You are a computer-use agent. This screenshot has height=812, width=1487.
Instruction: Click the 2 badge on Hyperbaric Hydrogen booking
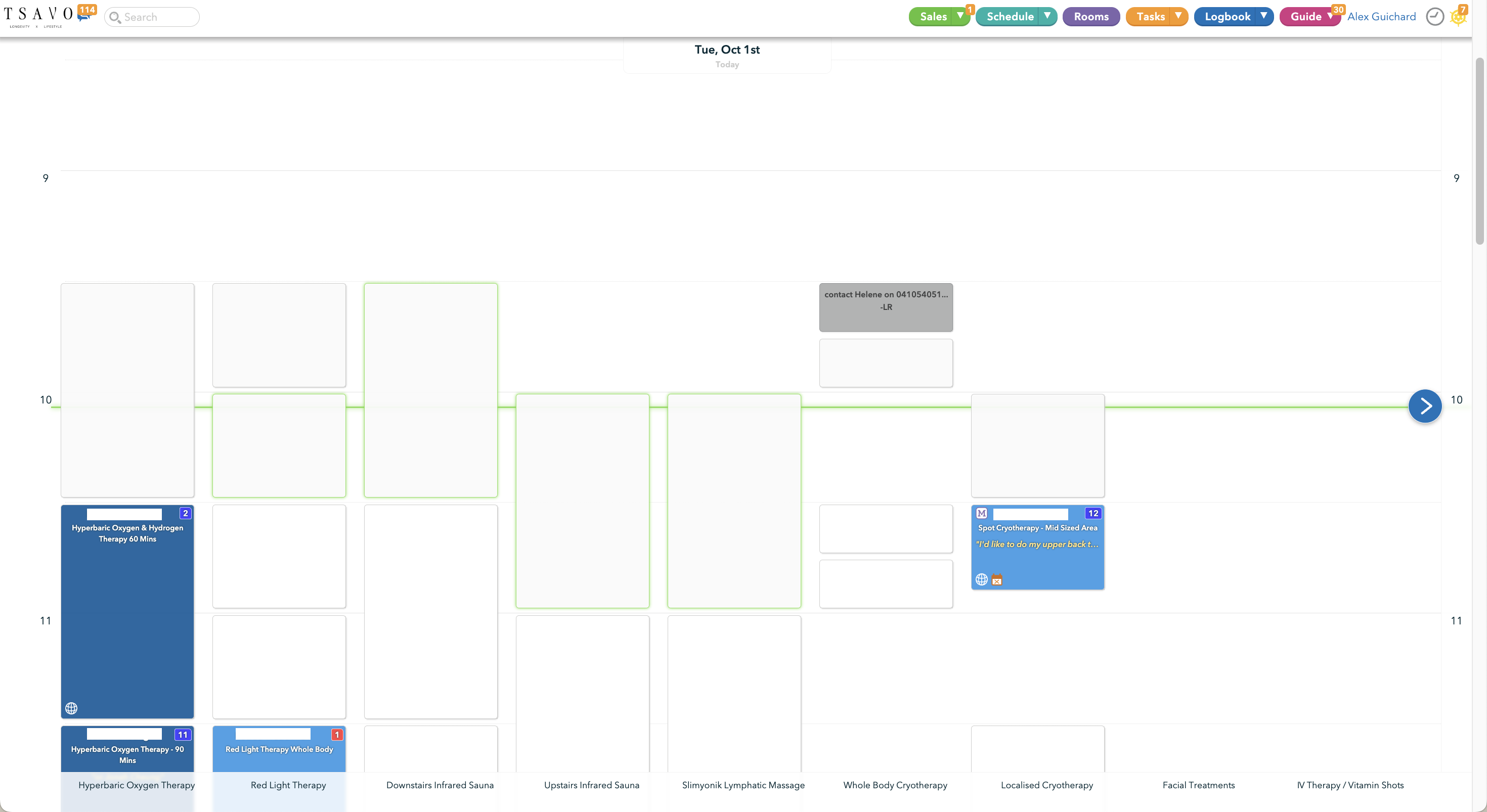[185, 513]
